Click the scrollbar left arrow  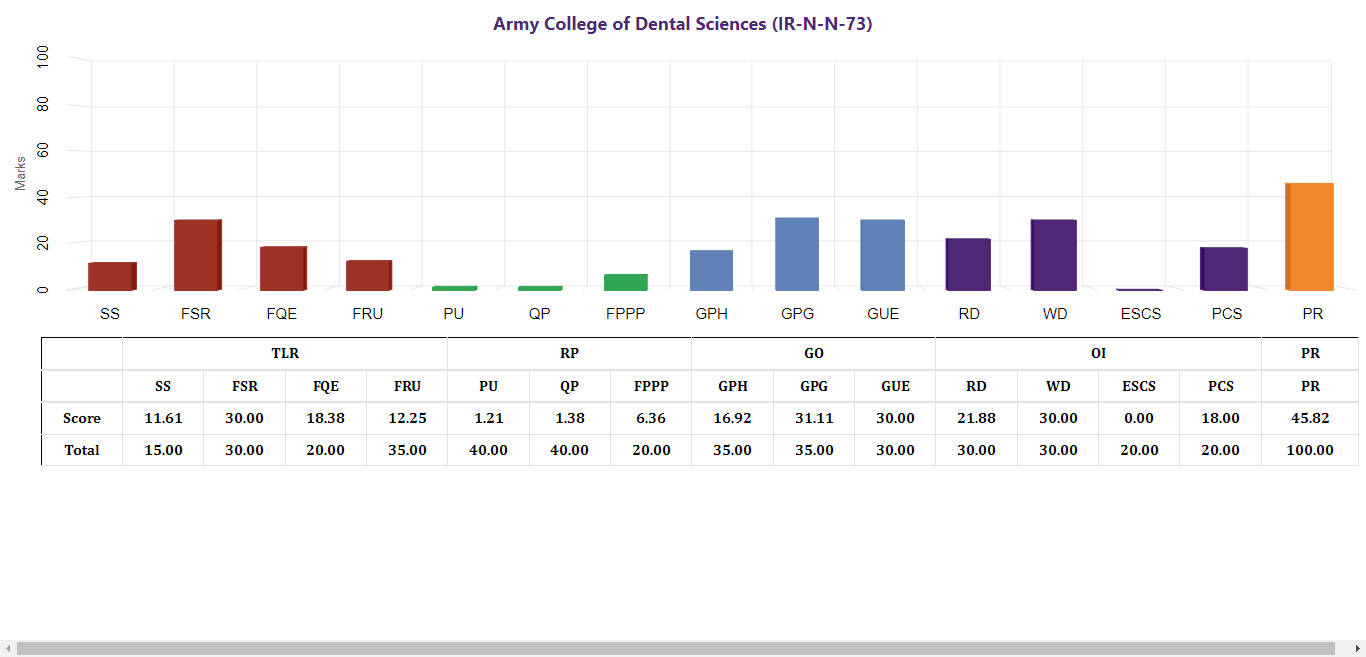point(7,649)
